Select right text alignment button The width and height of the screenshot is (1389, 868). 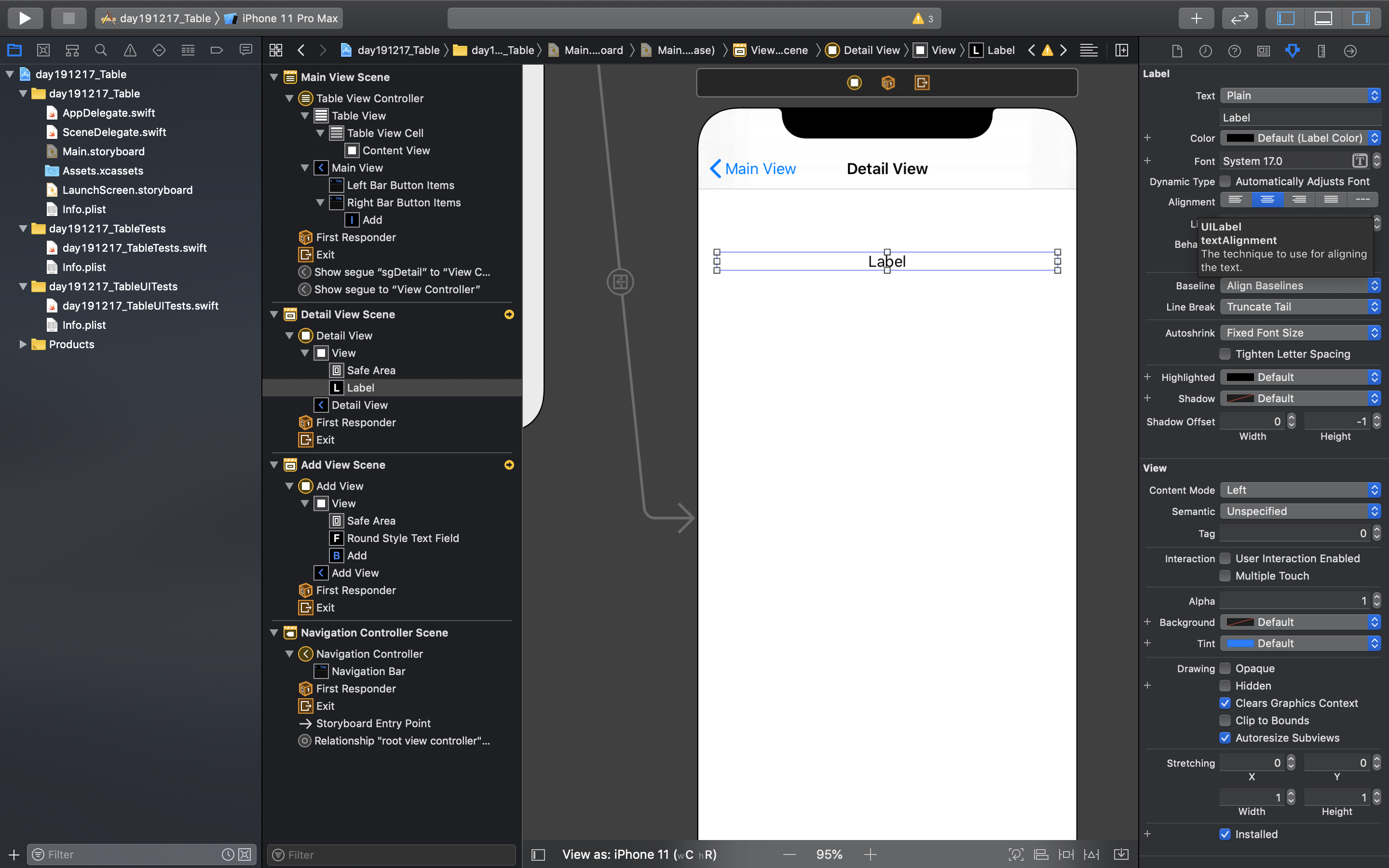pos(1299,200)
